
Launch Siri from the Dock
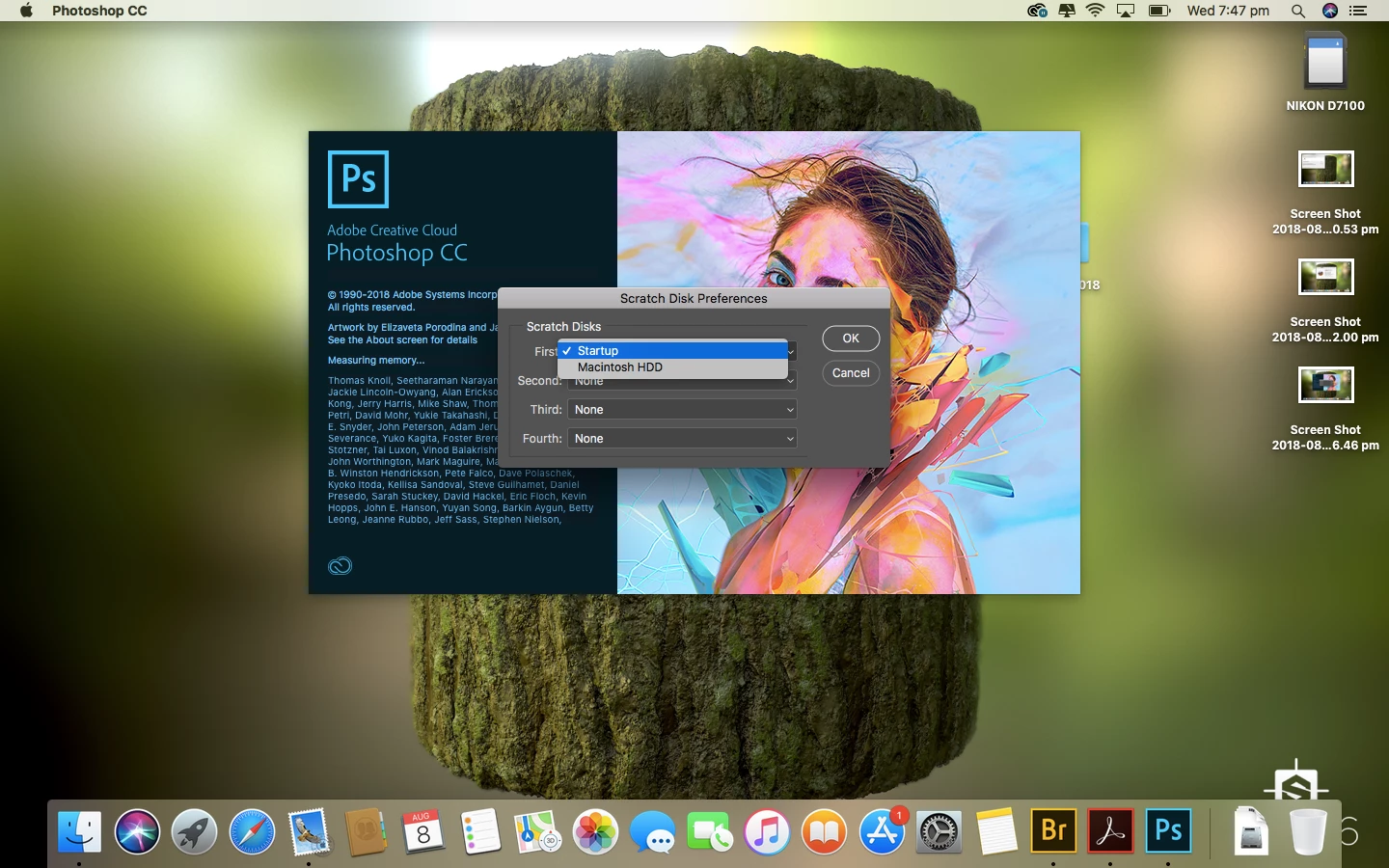point(137,831)
